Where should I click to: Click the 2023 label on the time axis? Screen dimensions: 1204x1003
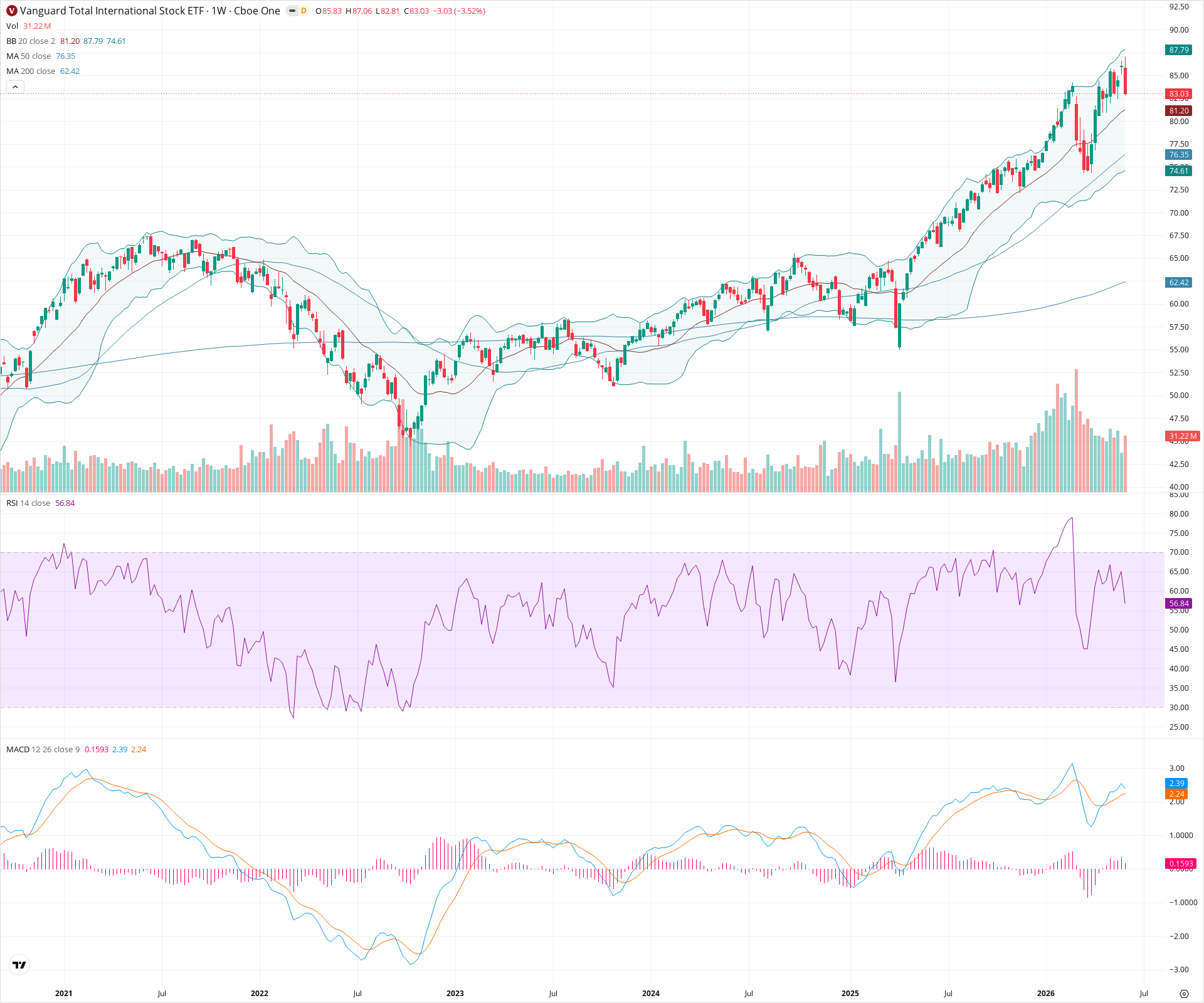point(455,994)
